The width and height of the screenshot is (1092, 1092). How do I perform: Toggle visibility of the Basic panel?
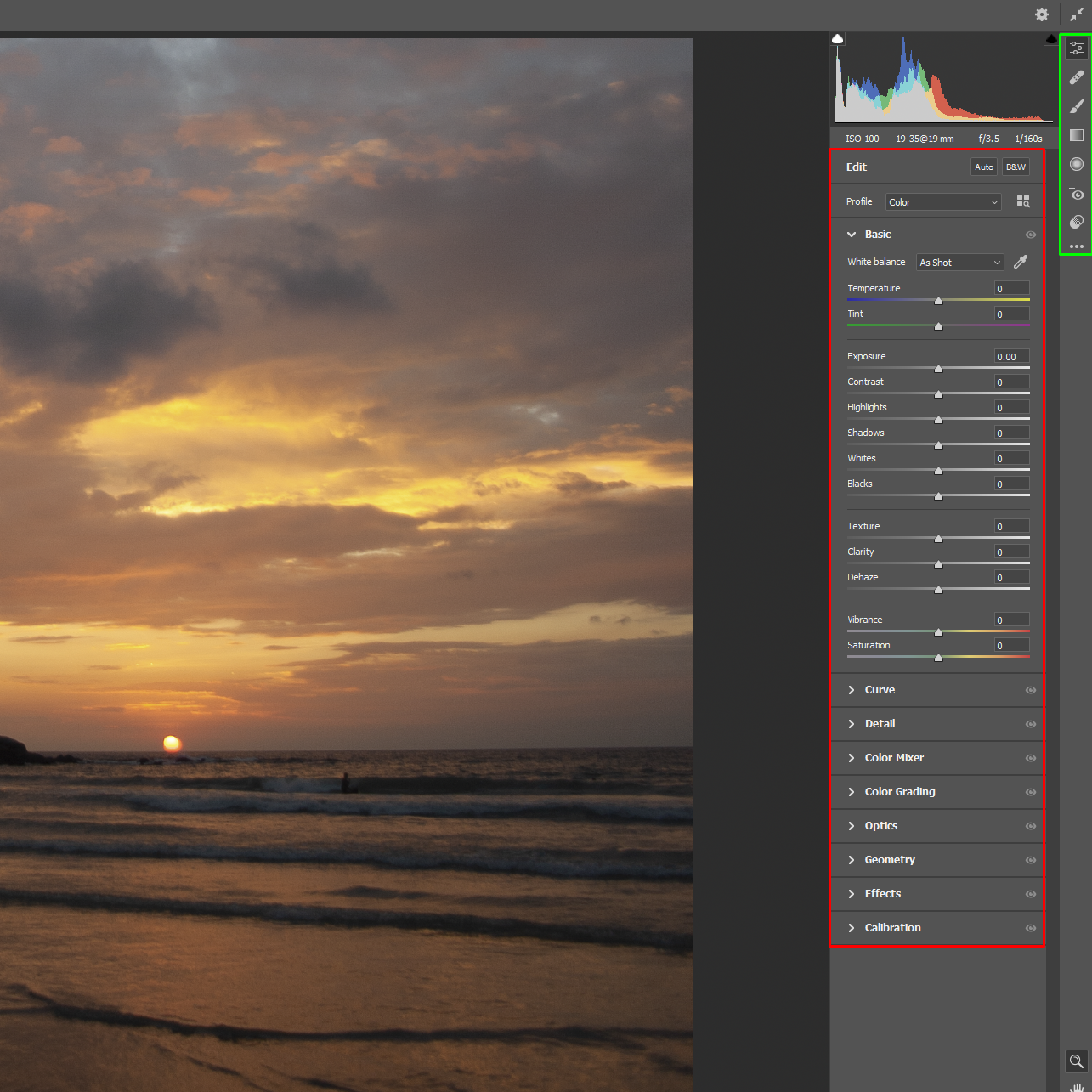click(1031, 234)
